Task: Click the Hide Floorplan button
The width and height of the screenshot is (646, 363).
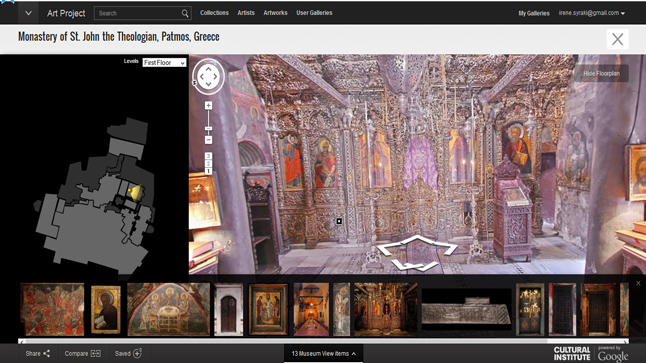Action: [601, 73]
